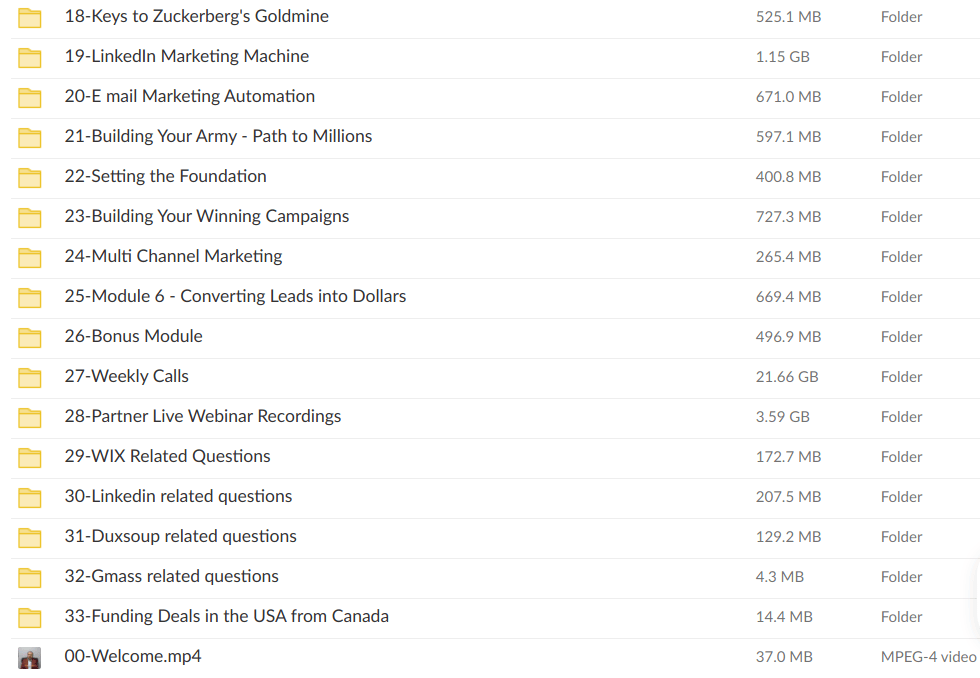Click the MPEG-4 video type label
980x678 pixels.
coord(928,657)
